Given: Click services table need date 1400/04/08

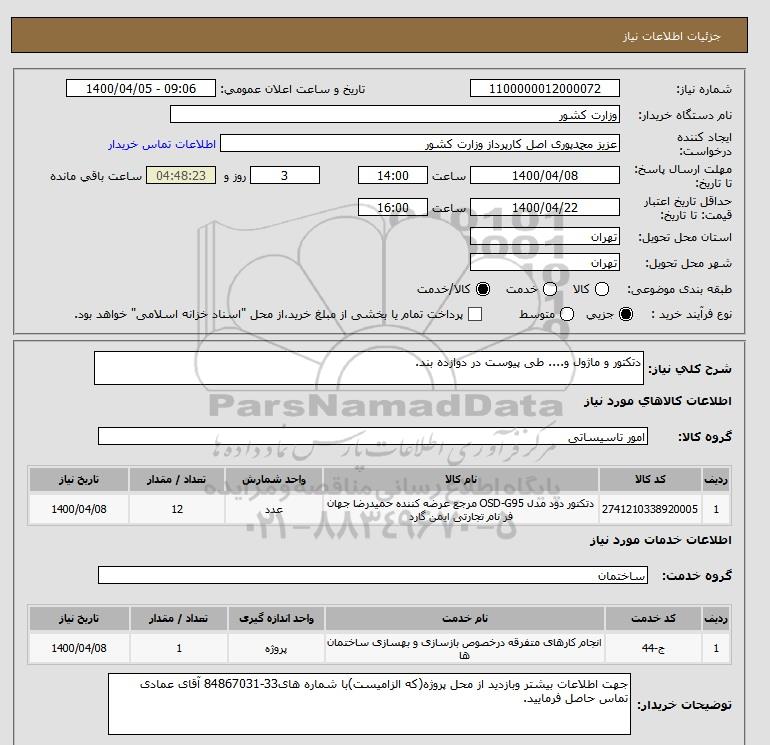Looking at the screenshot, I should pos(79,648).
